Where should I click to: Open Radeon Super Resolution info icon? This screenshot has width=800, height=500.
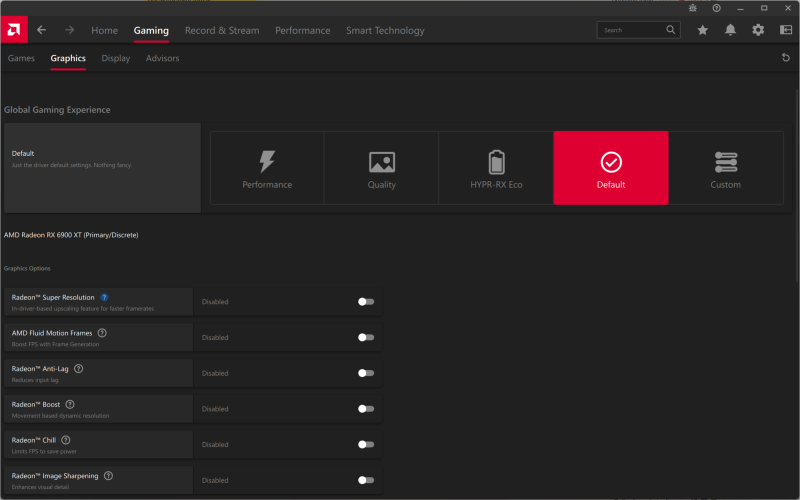(x=104, y=297)
